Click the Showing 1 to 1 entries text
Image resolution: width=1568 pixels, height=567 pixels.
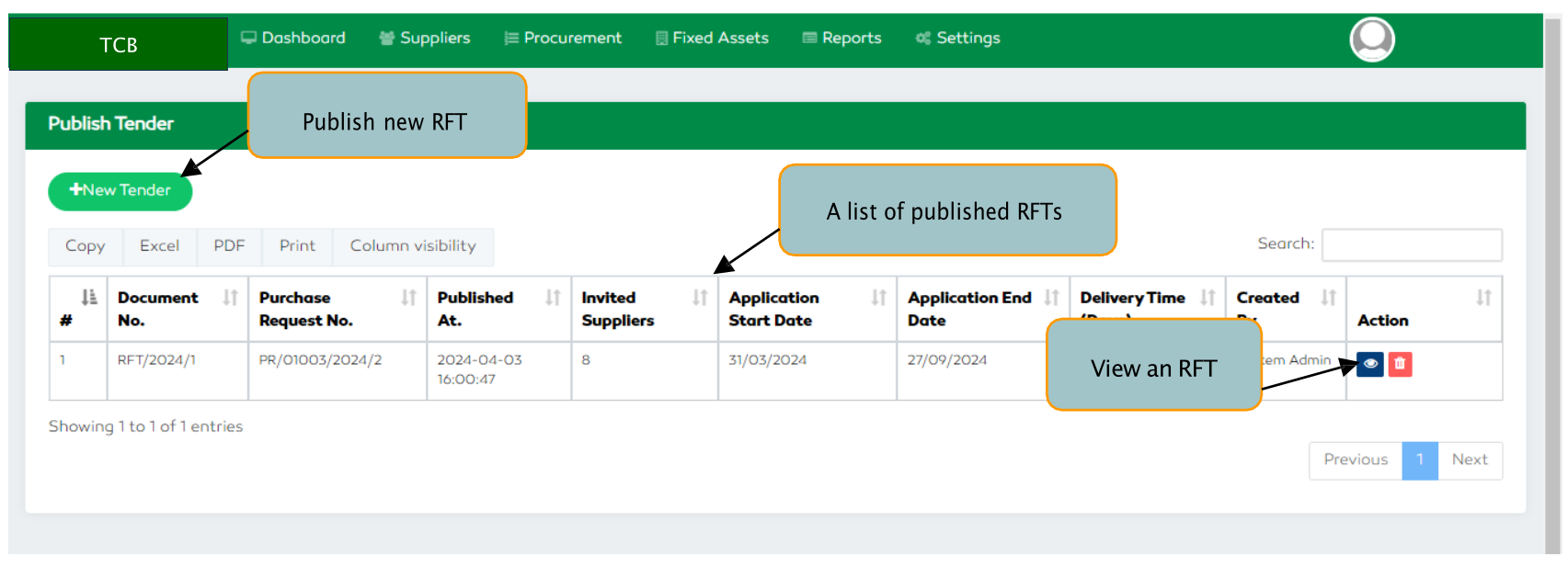146,426
